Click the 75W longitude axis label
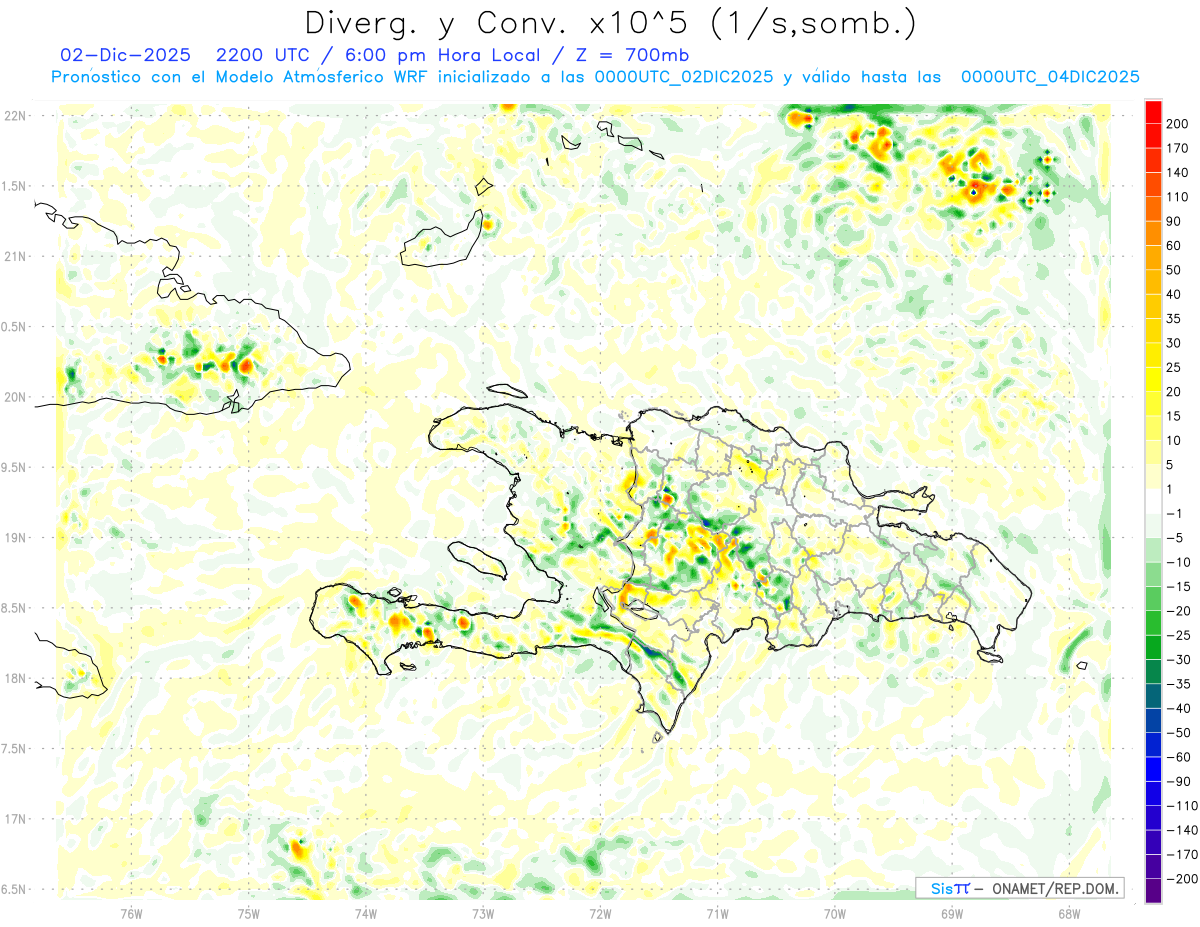This screenshot has width=1200, height=927. coord(248,912)
